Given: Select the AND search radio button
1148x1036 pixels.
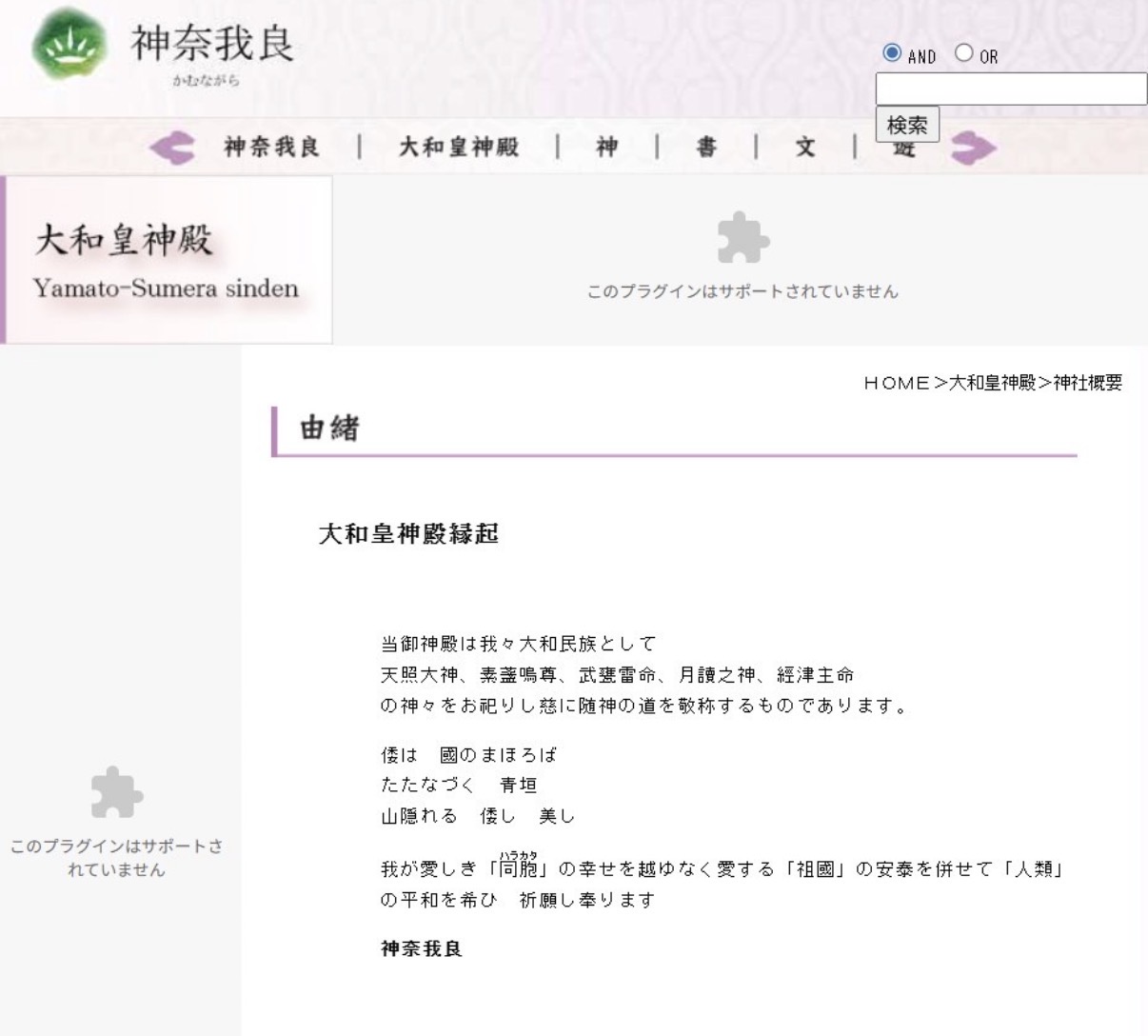Looking at the screenshot, I should [x=892, y=53].
